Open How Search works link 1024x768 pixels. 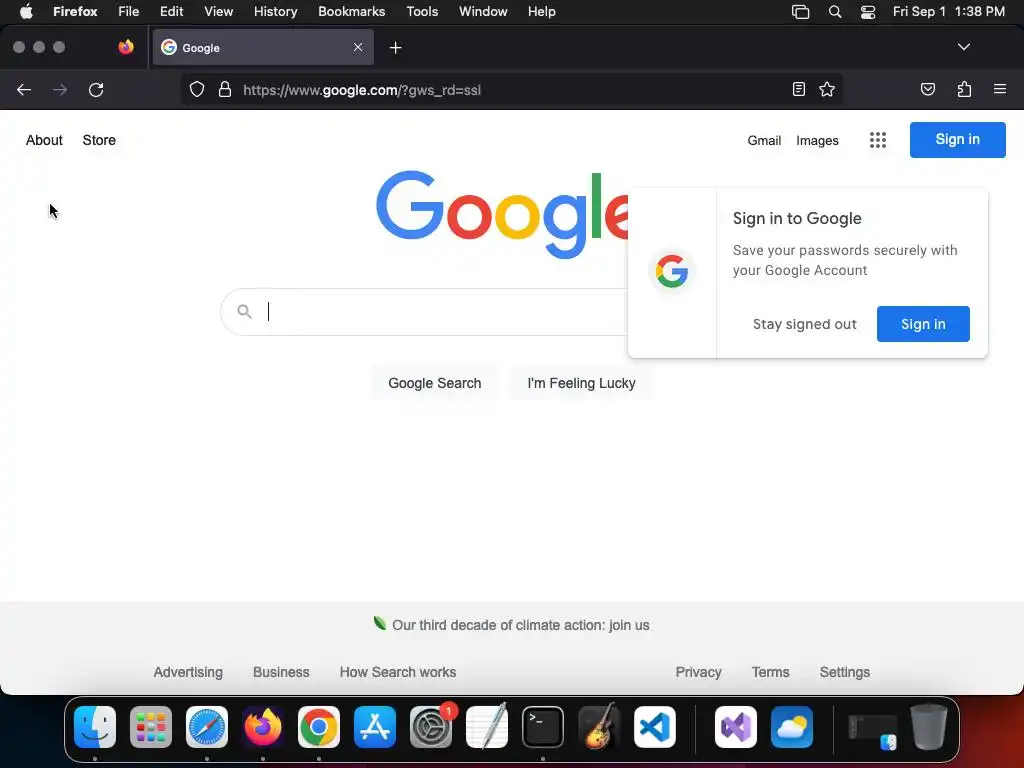click(x=398, y=672)
